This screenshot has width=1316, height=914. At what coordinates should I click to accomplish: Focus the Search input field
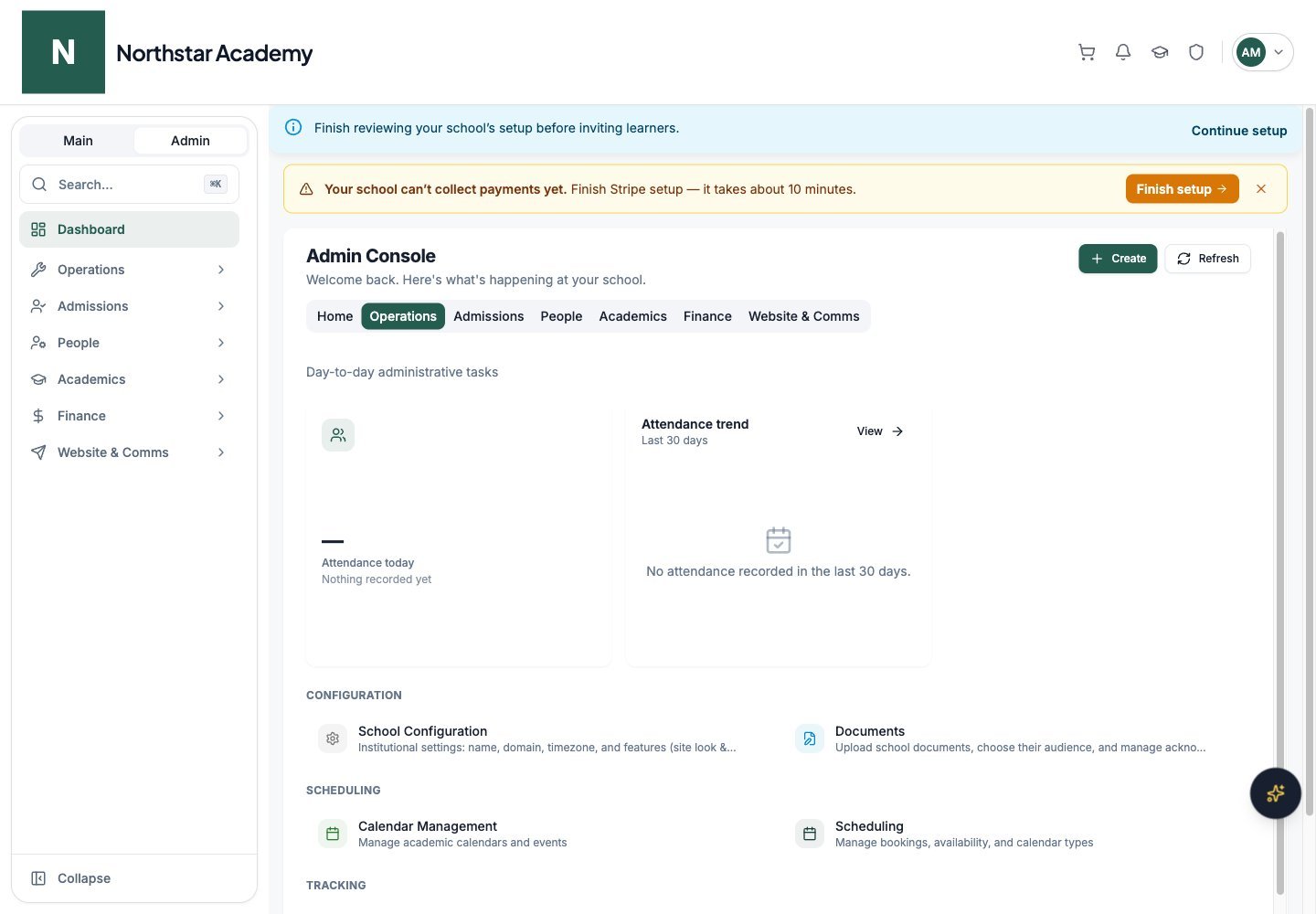tap(129, 184)
